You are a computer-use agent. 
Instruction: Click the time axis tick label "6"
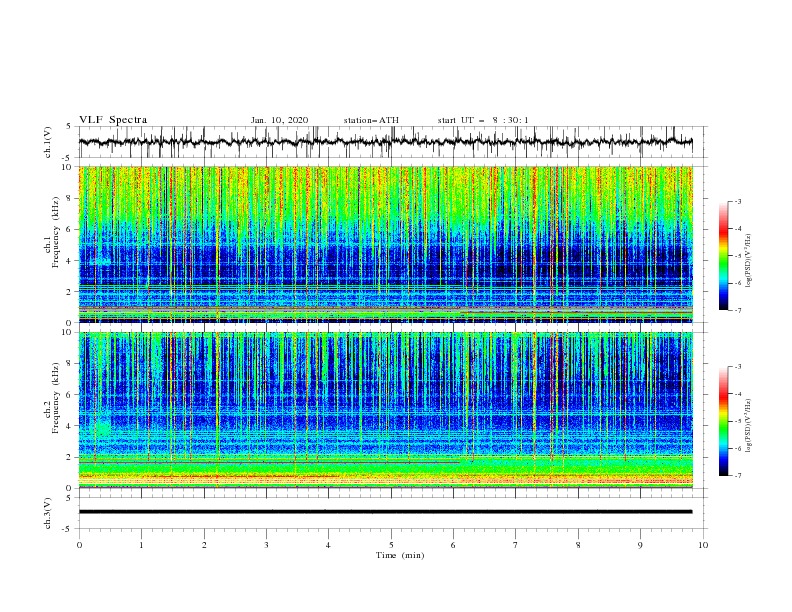[453, 545]
